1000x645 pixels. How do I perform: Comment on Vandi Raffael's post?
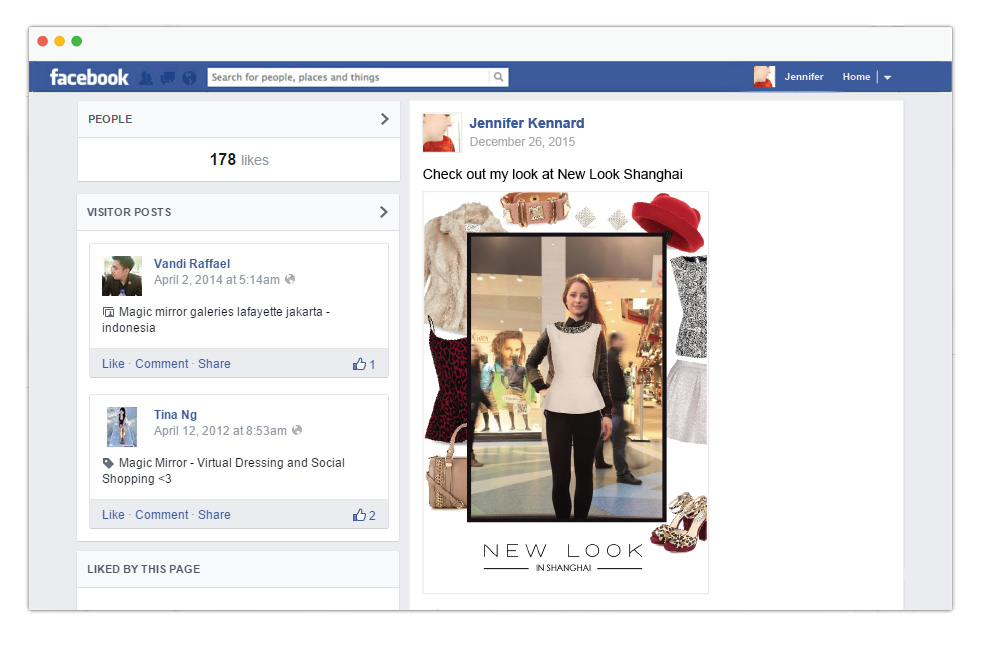point(162,364)
